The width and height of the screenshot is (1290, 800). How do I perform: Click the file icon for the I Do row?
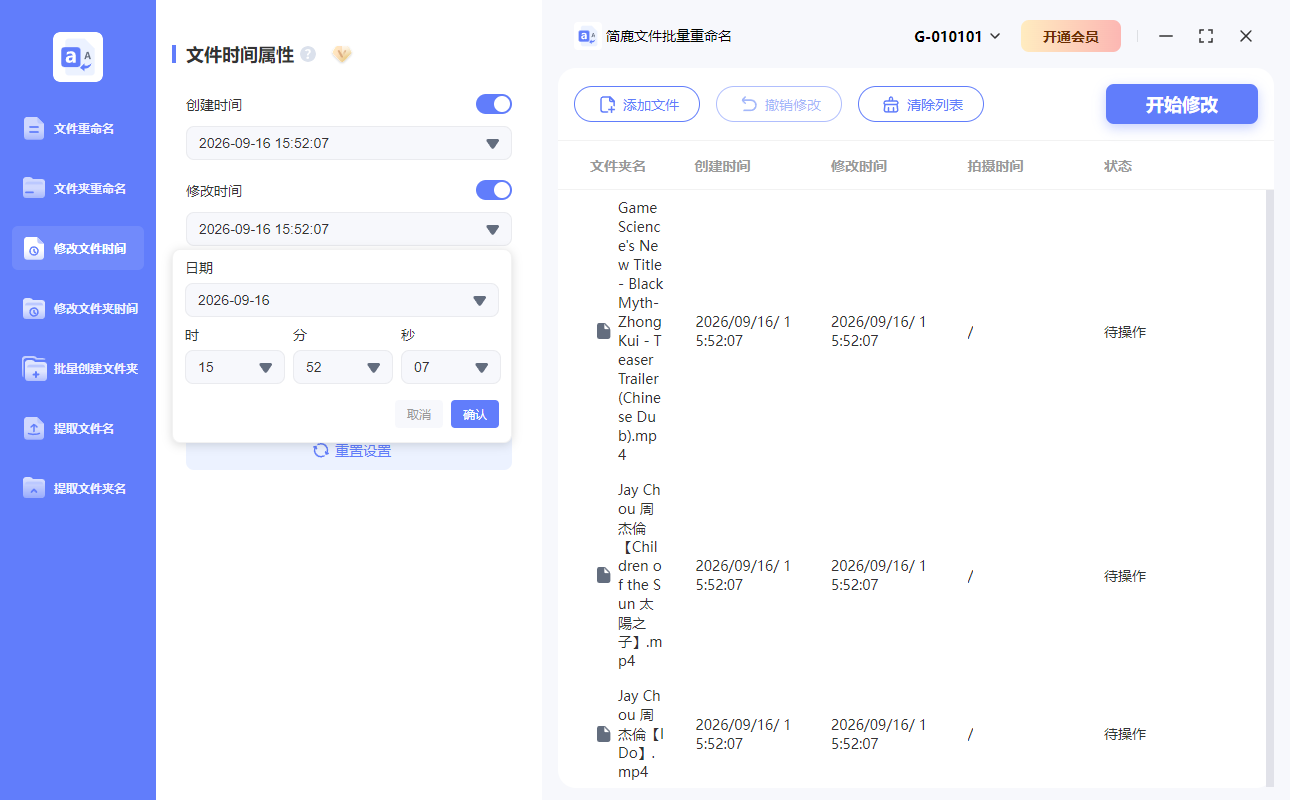603,734
